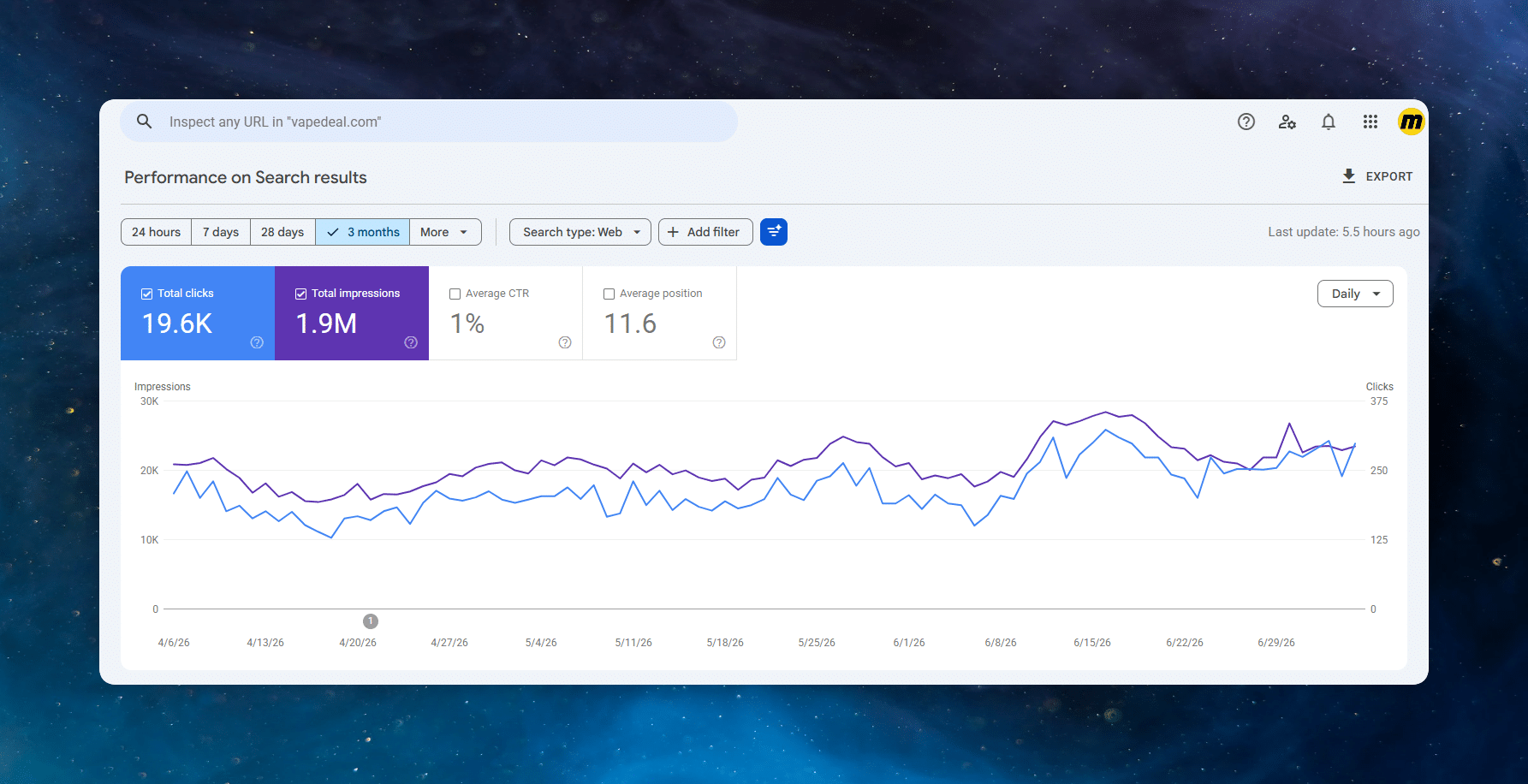The image size is (1528, 784).
Task: Open the notifications bell
Action: pos(1329,122)
